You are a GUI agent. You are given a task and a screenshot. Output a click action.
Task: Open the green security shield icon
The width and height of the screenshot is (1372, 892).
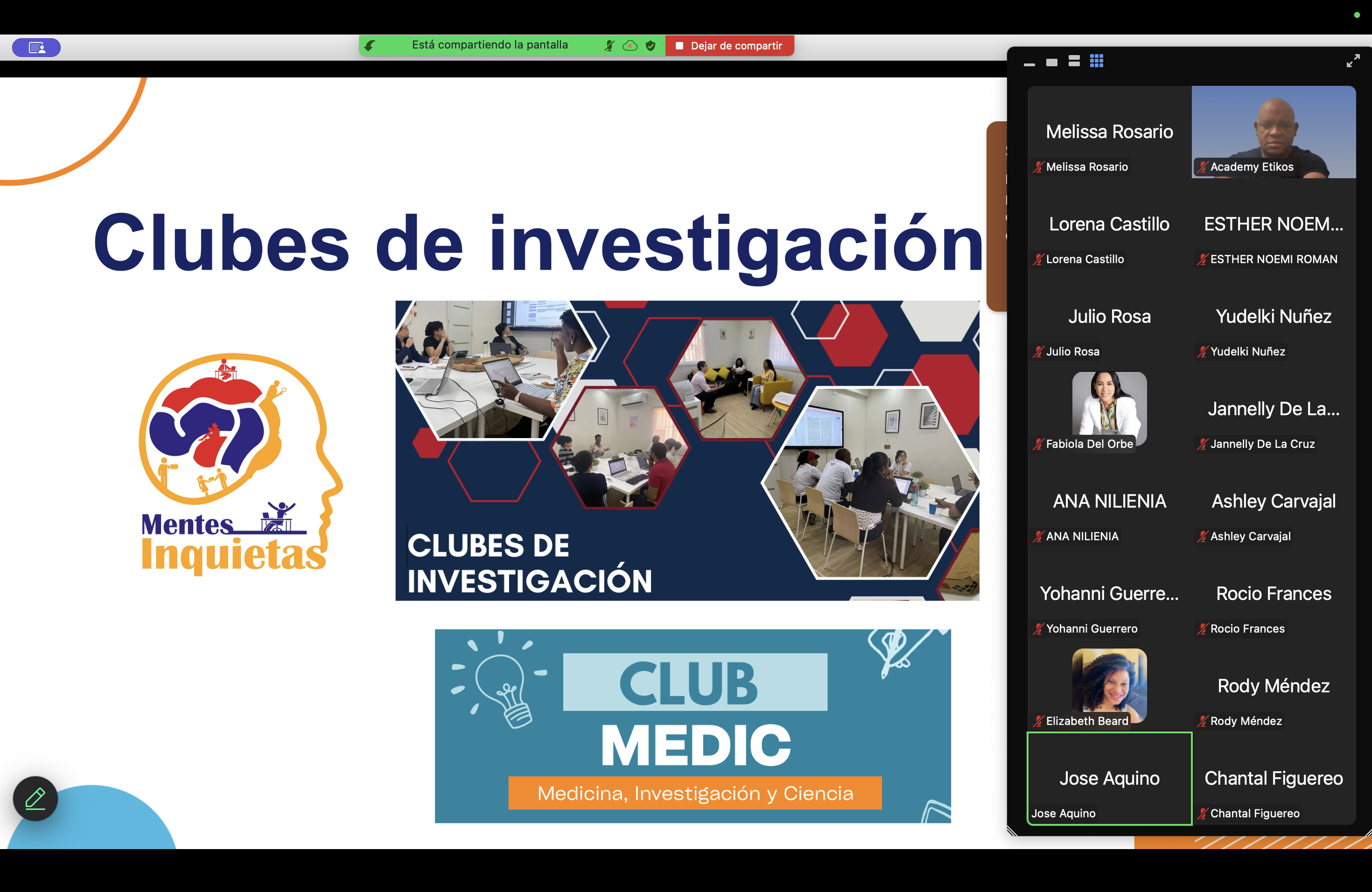click(651, 46)
